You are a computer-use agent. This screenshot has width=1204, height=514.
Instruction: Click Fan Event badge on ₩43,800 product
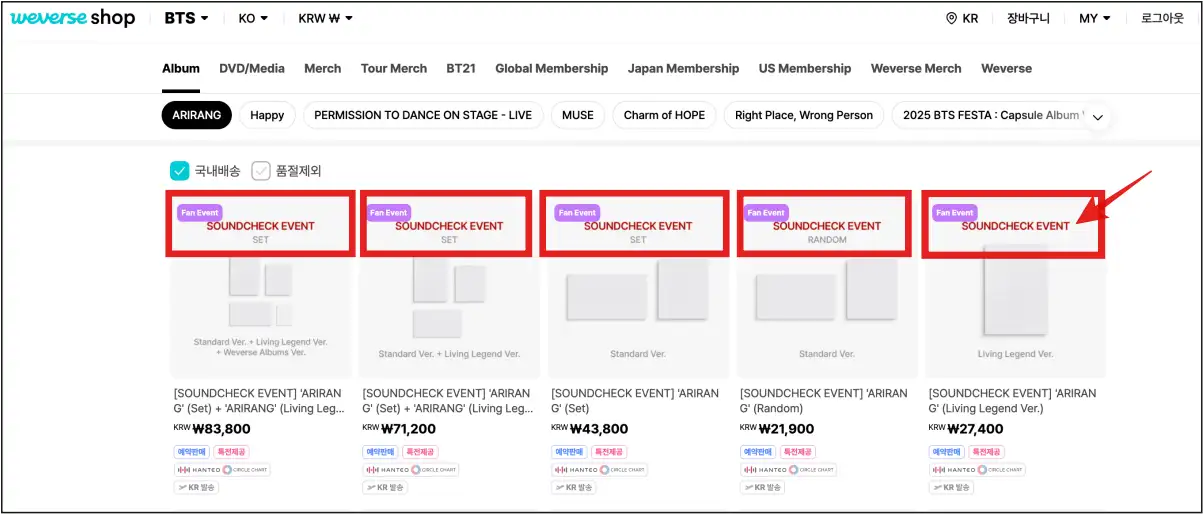tap(577, 212)
